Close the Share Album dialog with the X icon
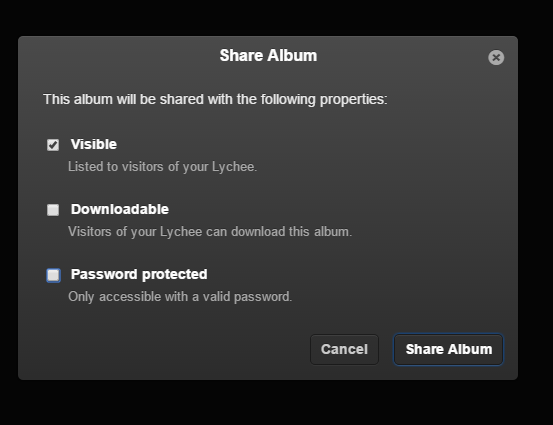553x425 pixels. (x=496, y=57)
